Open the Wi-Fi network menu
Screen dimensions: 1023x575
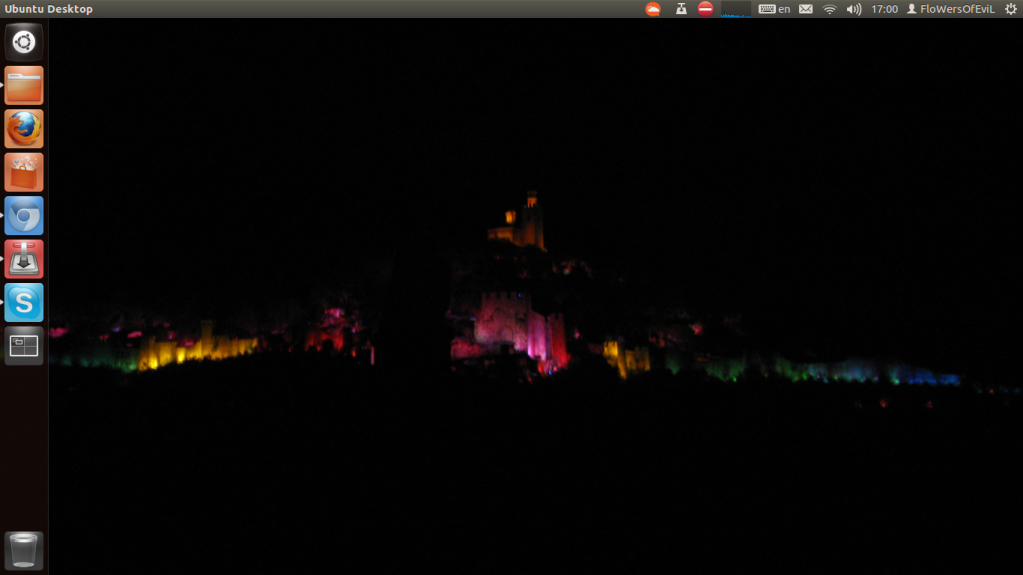point(830,9)
